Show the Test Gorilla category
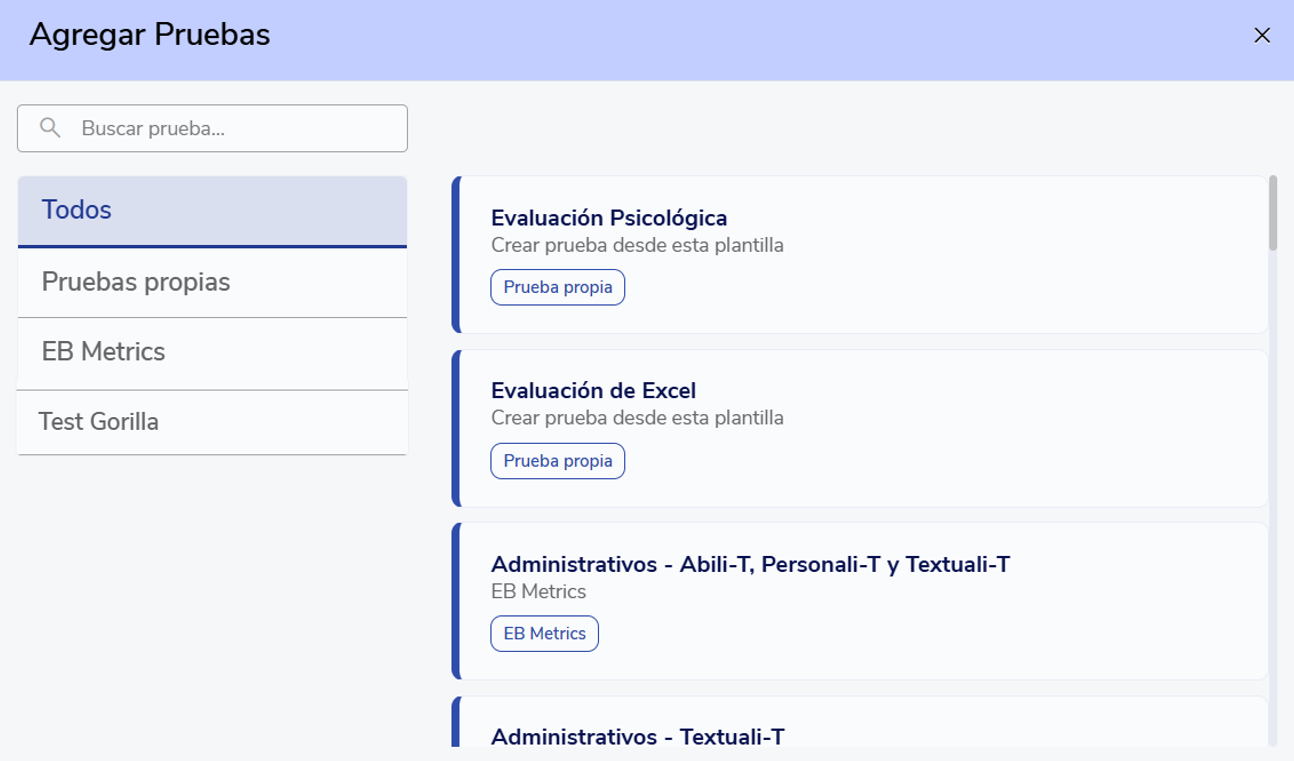The height and width of the screenshot is (761, 1294). pyautogui.click(x=212, y=422)
